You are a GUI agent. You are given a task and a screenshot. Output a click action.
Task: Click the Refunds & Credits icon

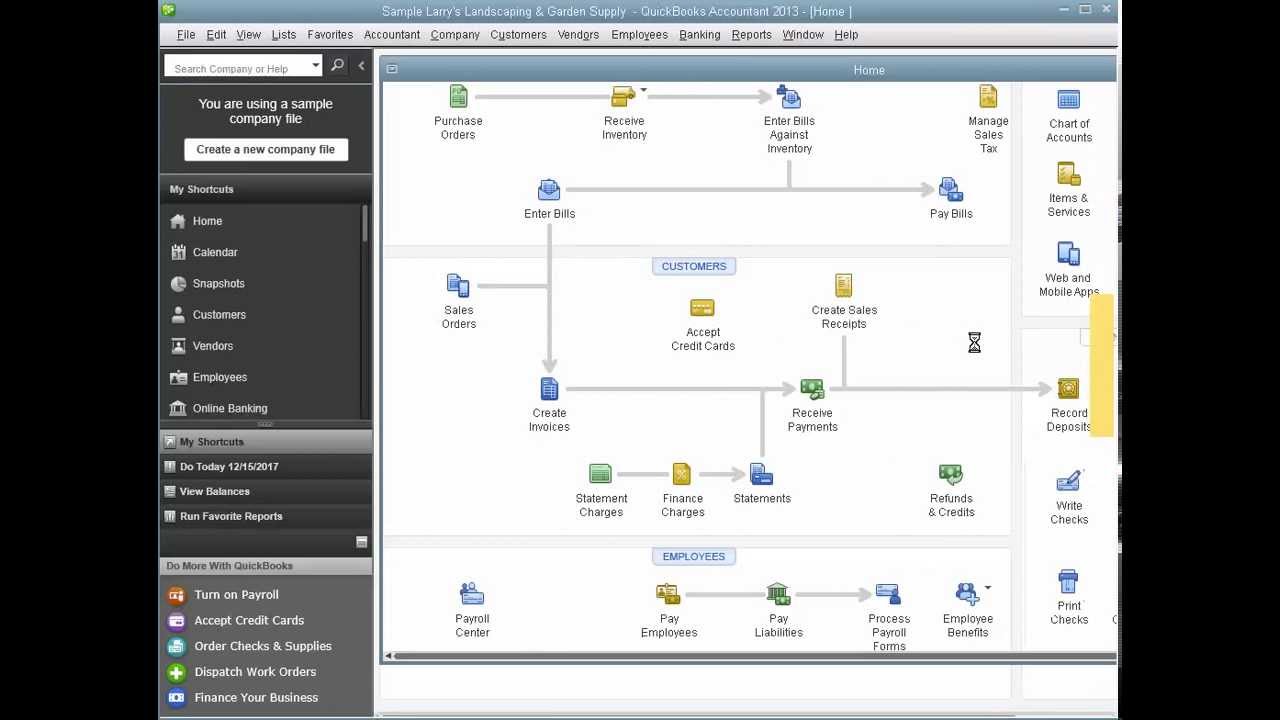click(x=950, y=474)
